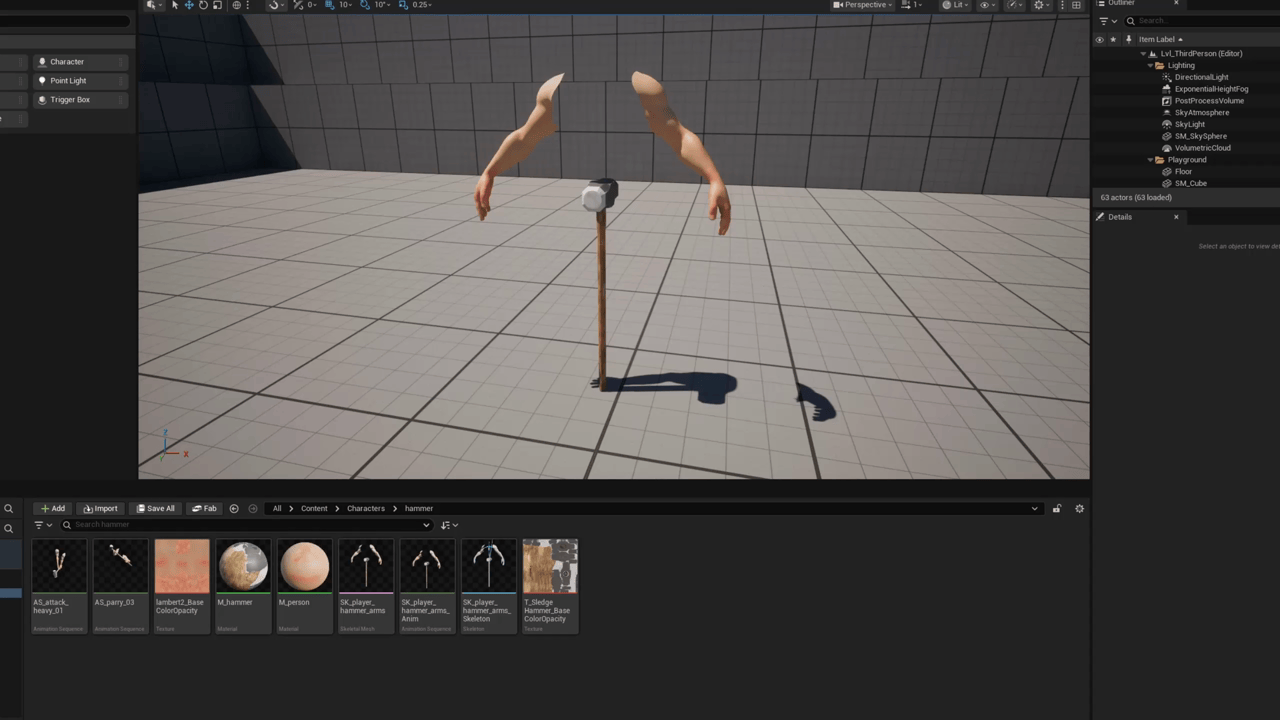
Task: Toggle grid location snapping icon
Action: tap(330, 5)
